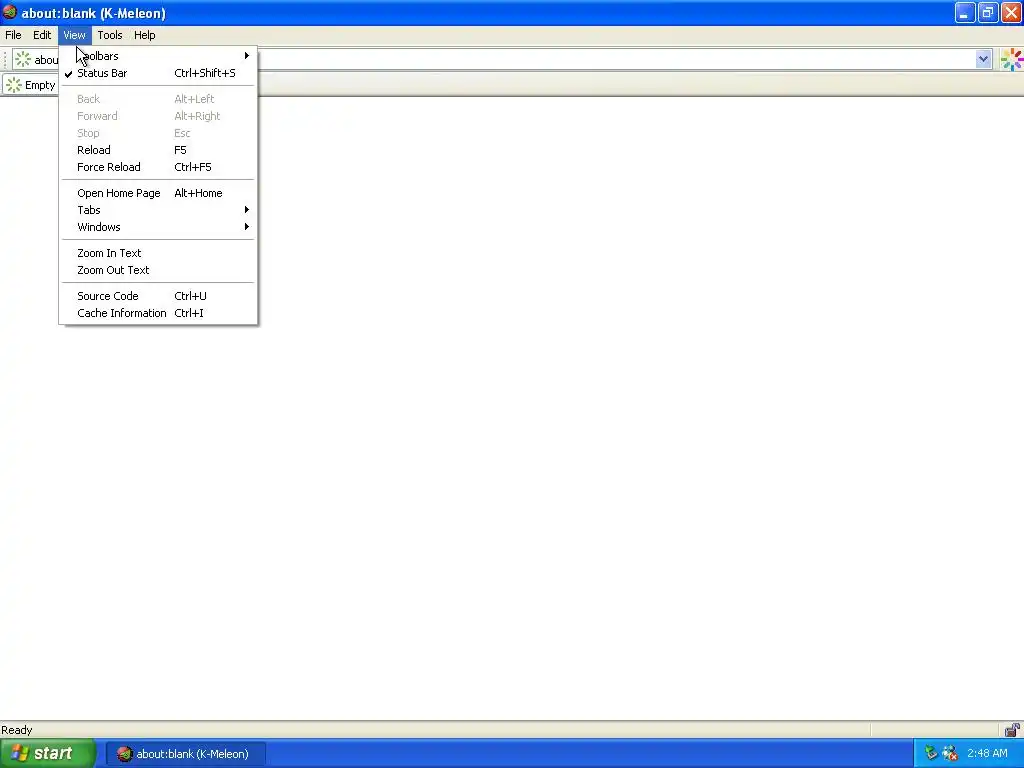
Task: Expand the Windows submenu
Action: tap(158, 227)
